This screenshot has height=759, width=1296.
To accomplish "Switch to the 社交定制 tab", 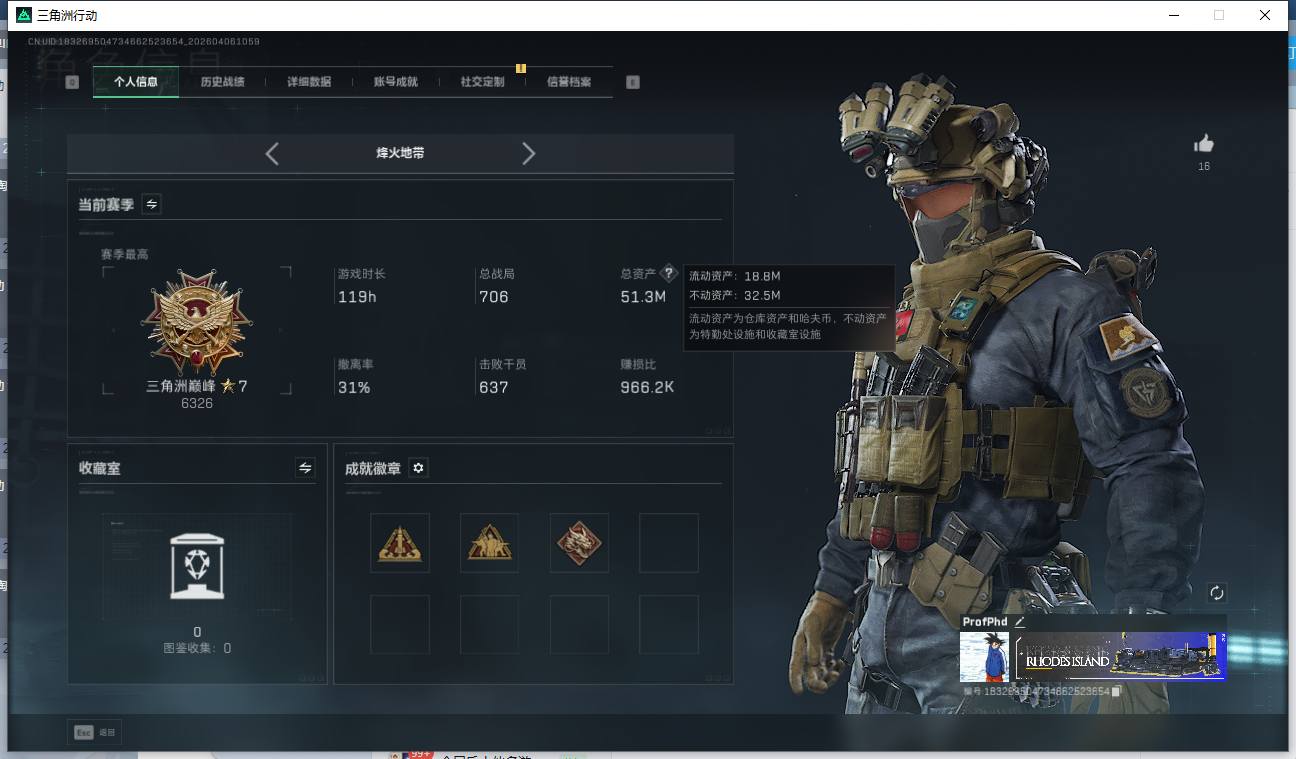I will (x=482, y=82).
